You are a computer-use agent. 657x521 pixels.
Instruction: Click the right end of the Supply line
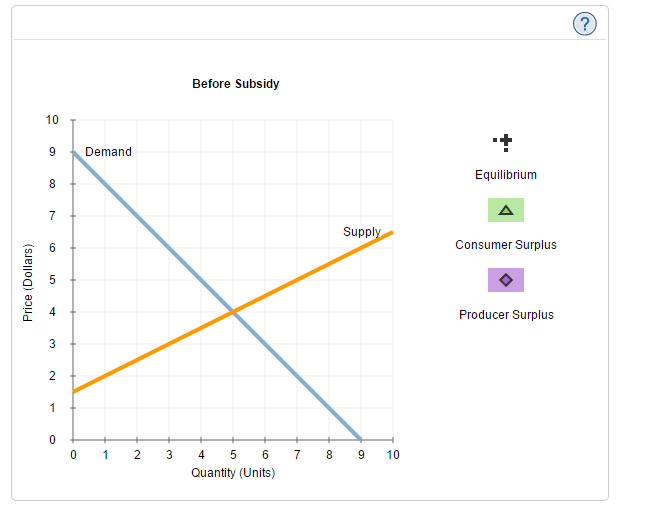(392, 232)
